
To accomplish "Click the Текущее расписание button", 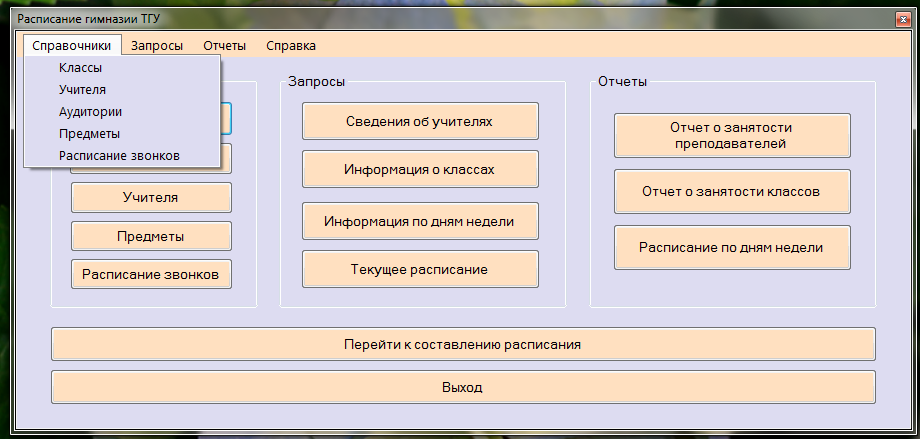I will tap(420, 269).
